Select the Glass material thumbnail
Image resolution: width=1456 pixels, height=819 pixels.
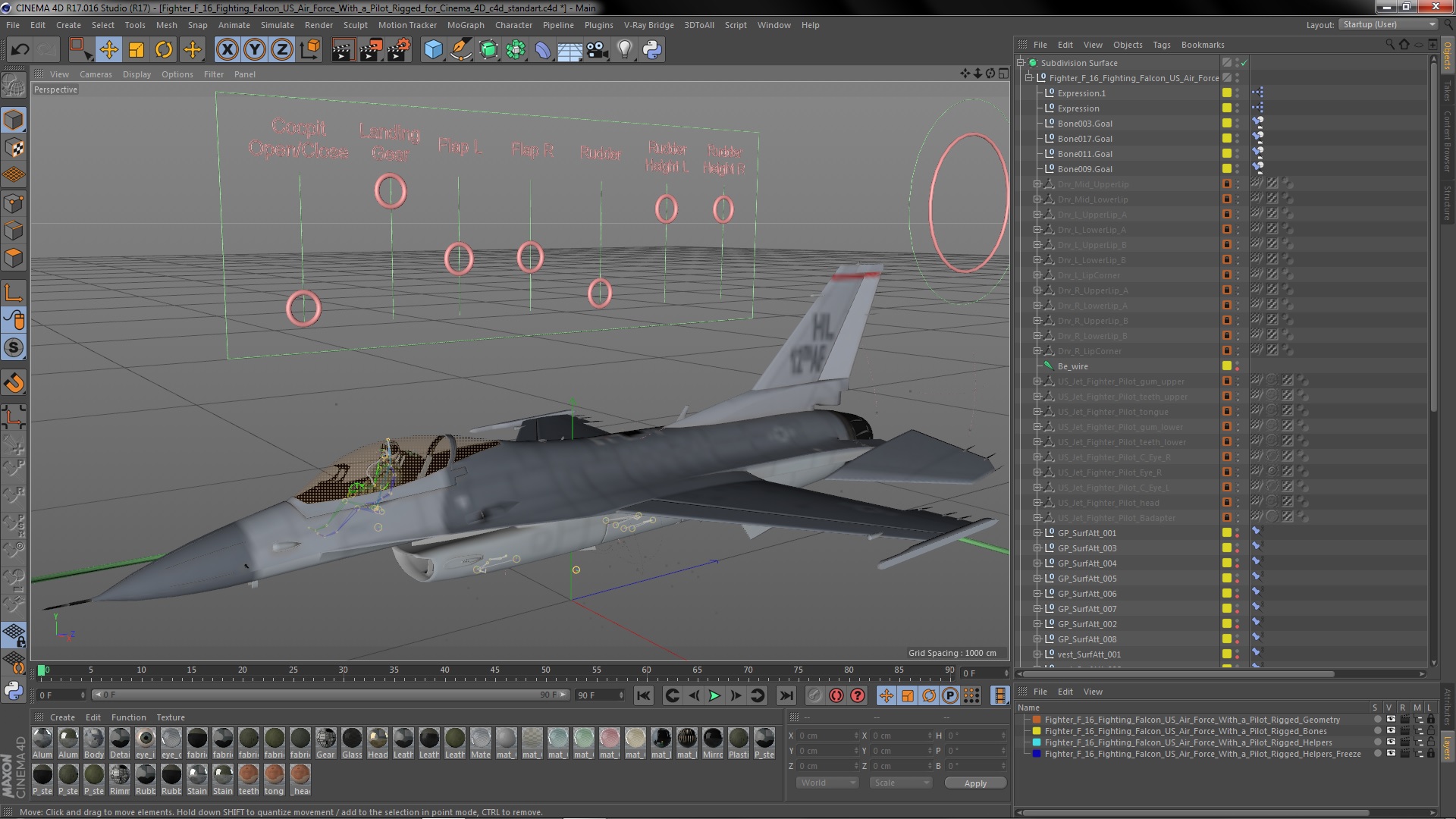[x=352, y=742]
